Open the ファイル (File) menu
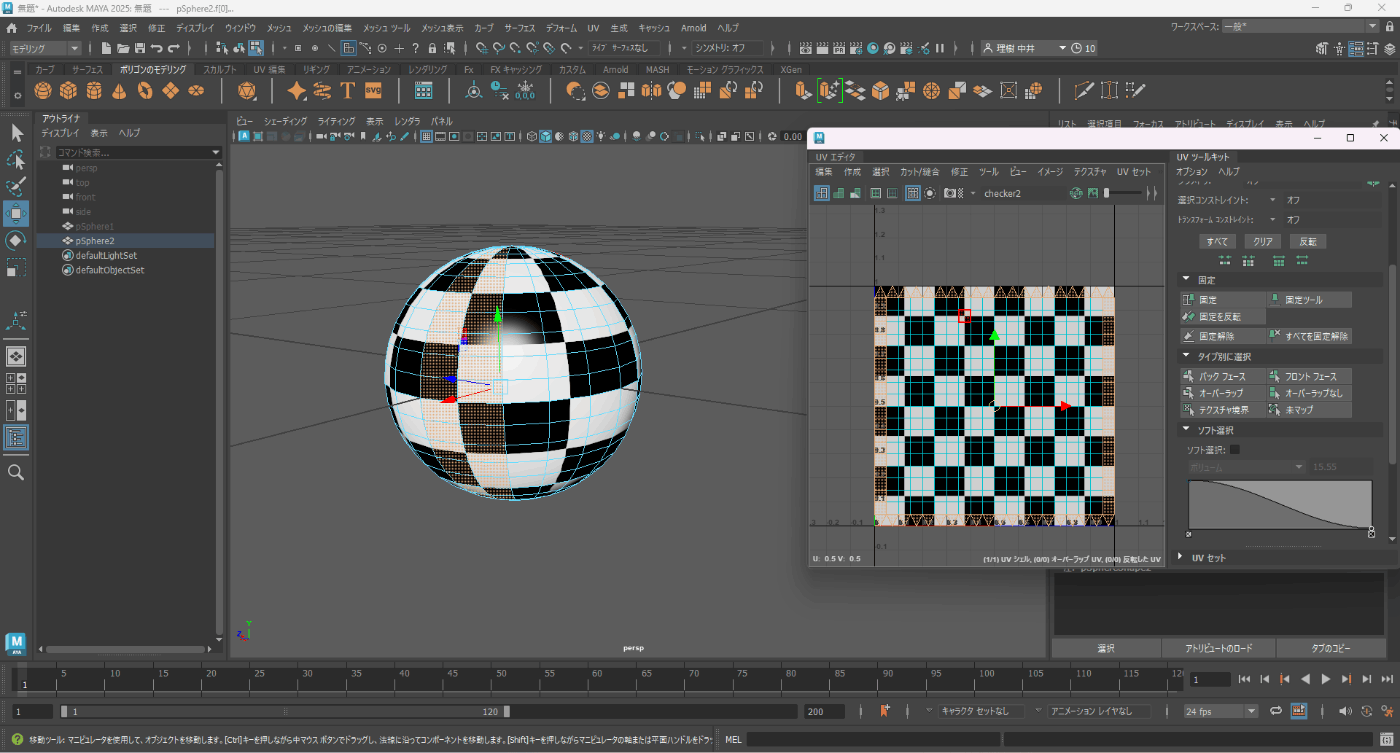The height and width of the screenshot is (753, 1400). (x=39, y=28)
